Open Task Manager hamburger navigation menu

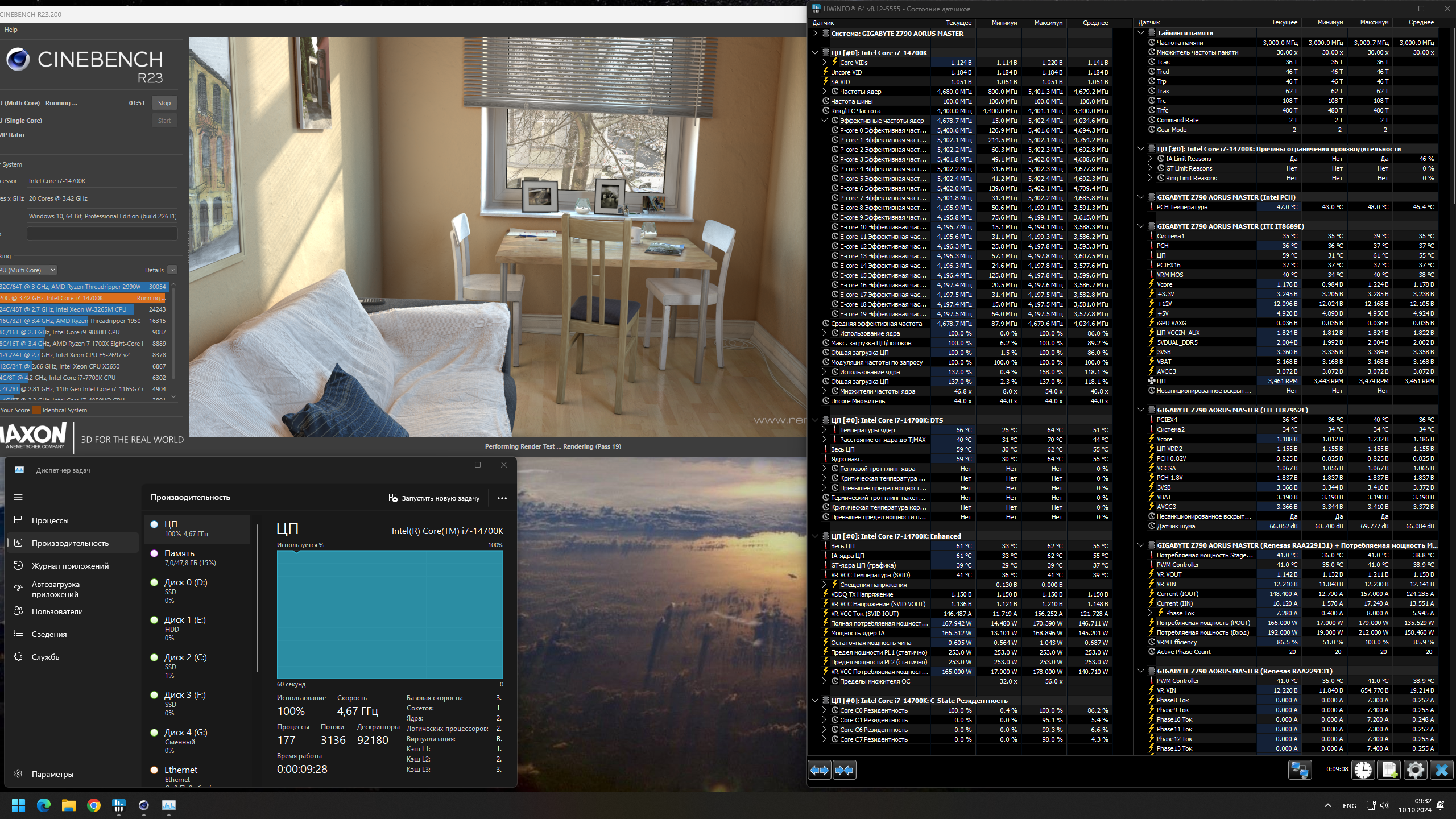(x=18, y=497)
